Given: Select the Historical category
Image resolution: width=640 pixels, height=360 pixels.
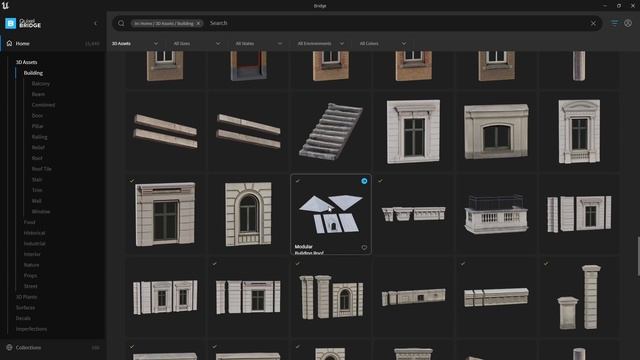Looking at the screenshot, I should tap(34, 233).
